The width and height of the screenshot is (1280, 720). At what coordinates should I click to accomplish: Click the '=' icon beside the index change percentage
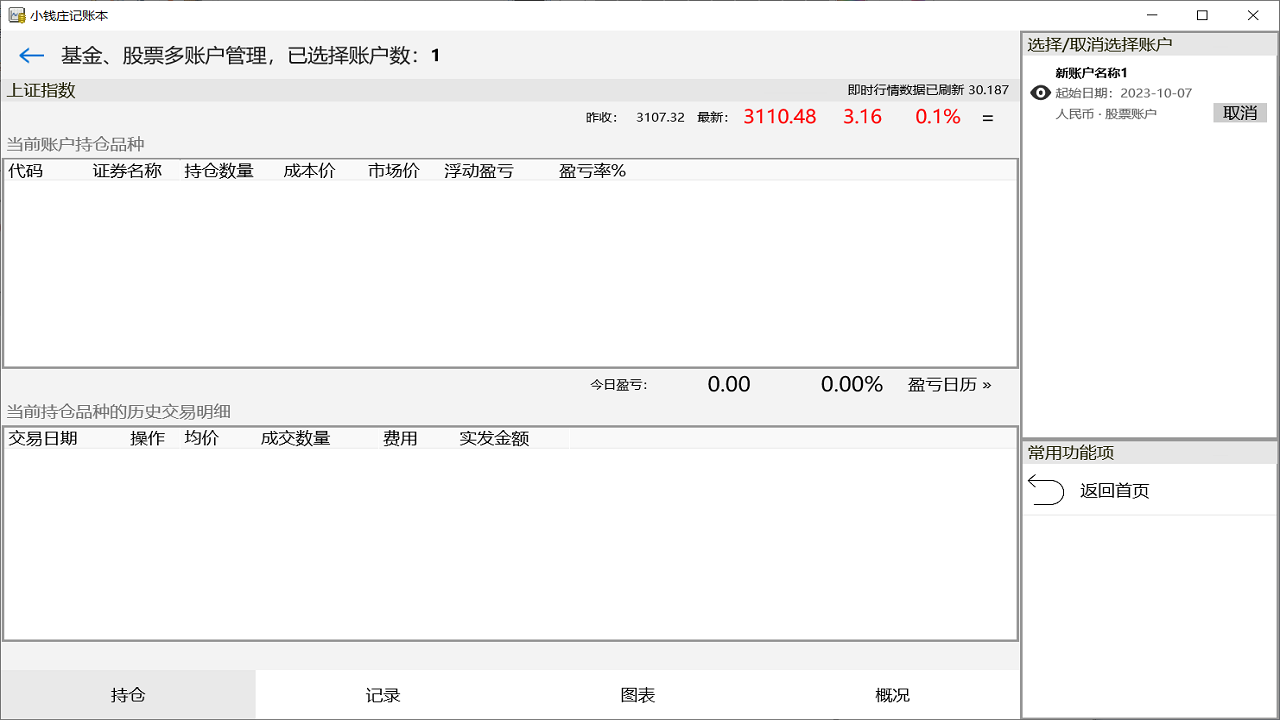point(986,116)
